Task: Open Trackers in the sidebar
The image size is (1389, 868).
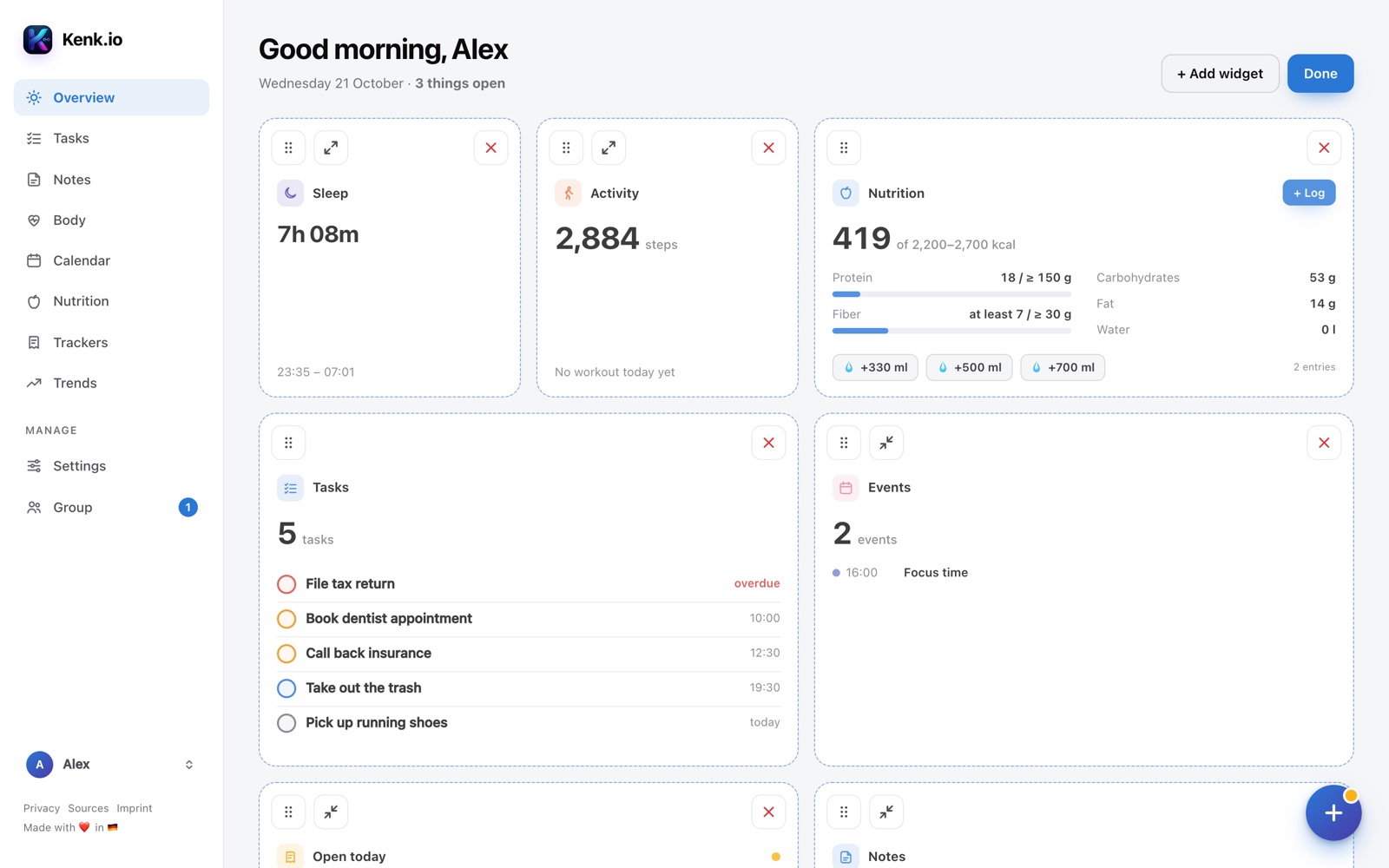Action: pyautogui.click(x=111, y=342)
